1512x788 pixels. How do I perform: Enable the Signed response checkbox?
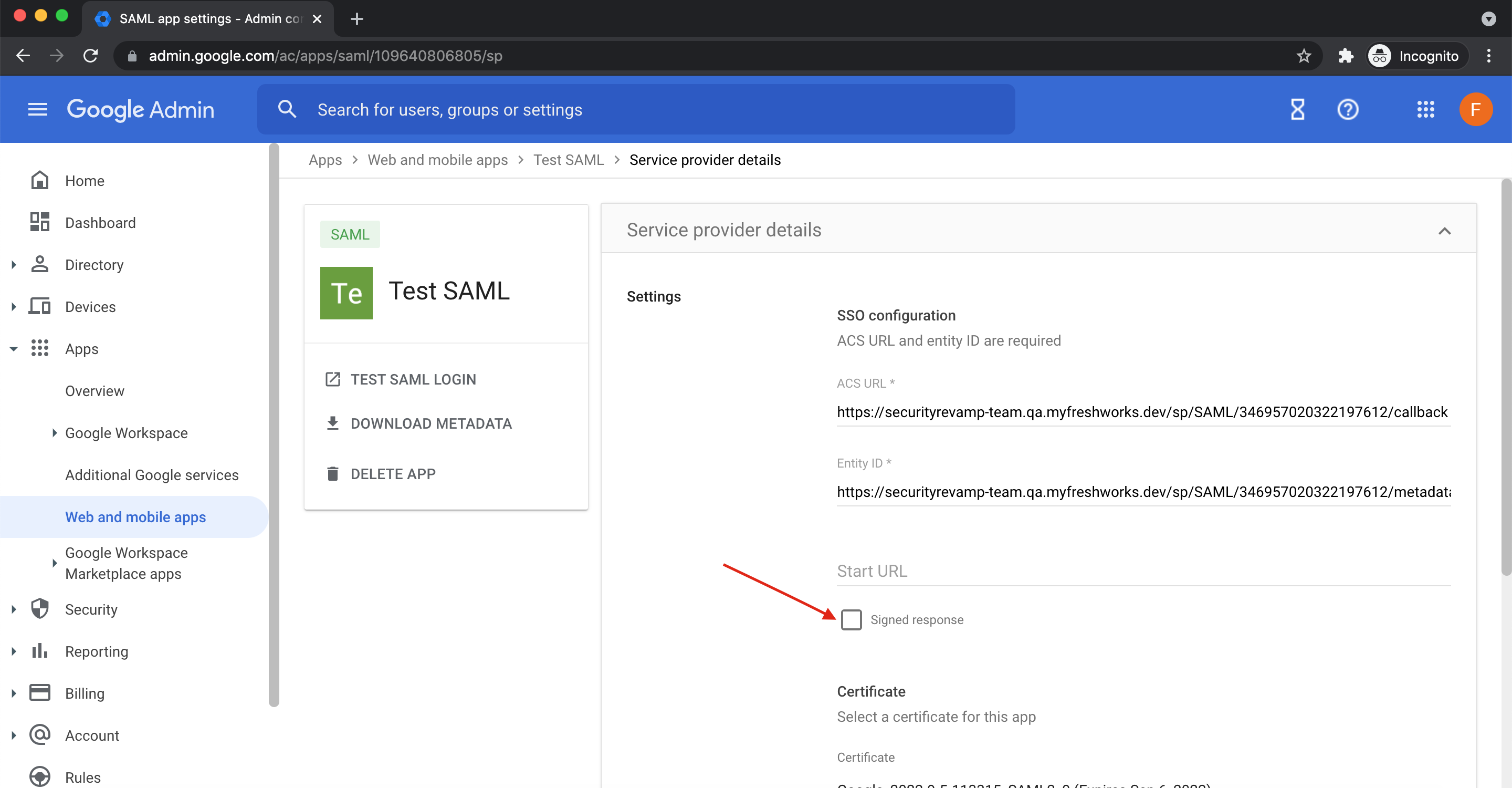pos(851,619)
